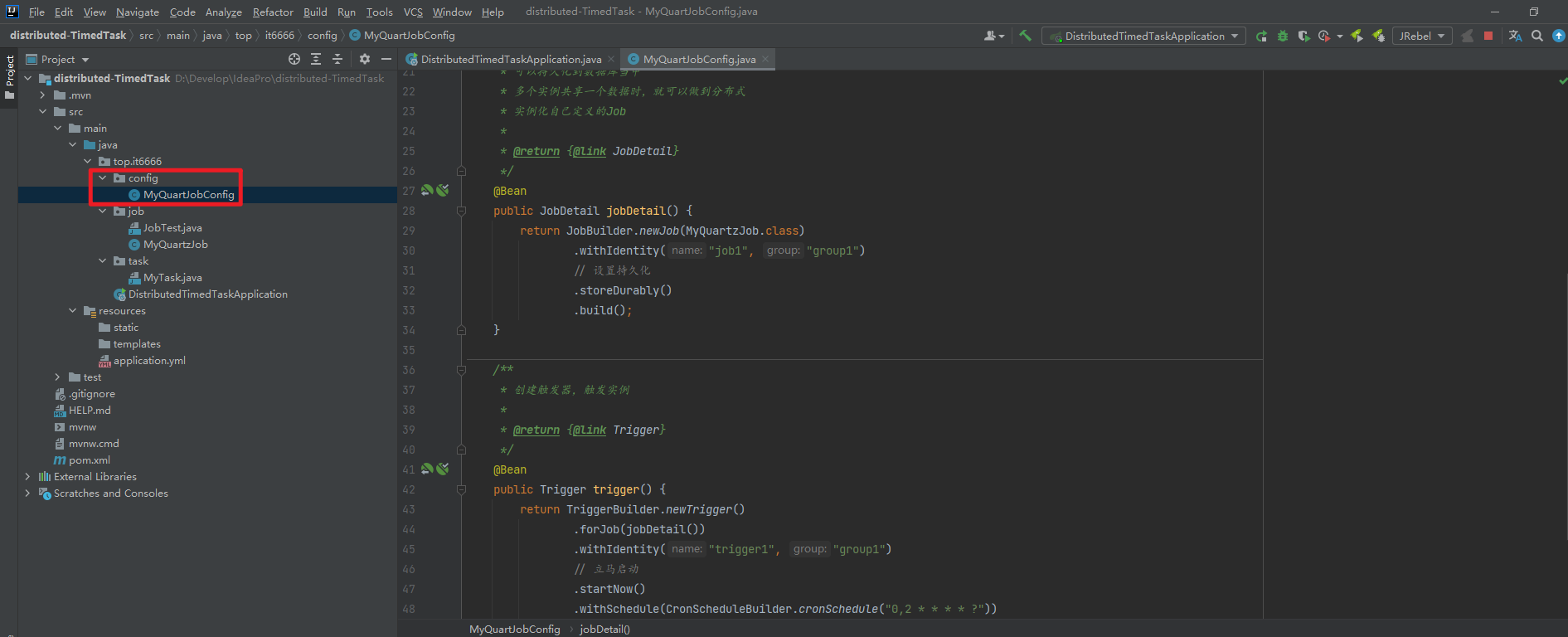The width and height of the screenshot is (1568, 637).
Task: Open the VCS menu
Action: (x=413, y=12)
